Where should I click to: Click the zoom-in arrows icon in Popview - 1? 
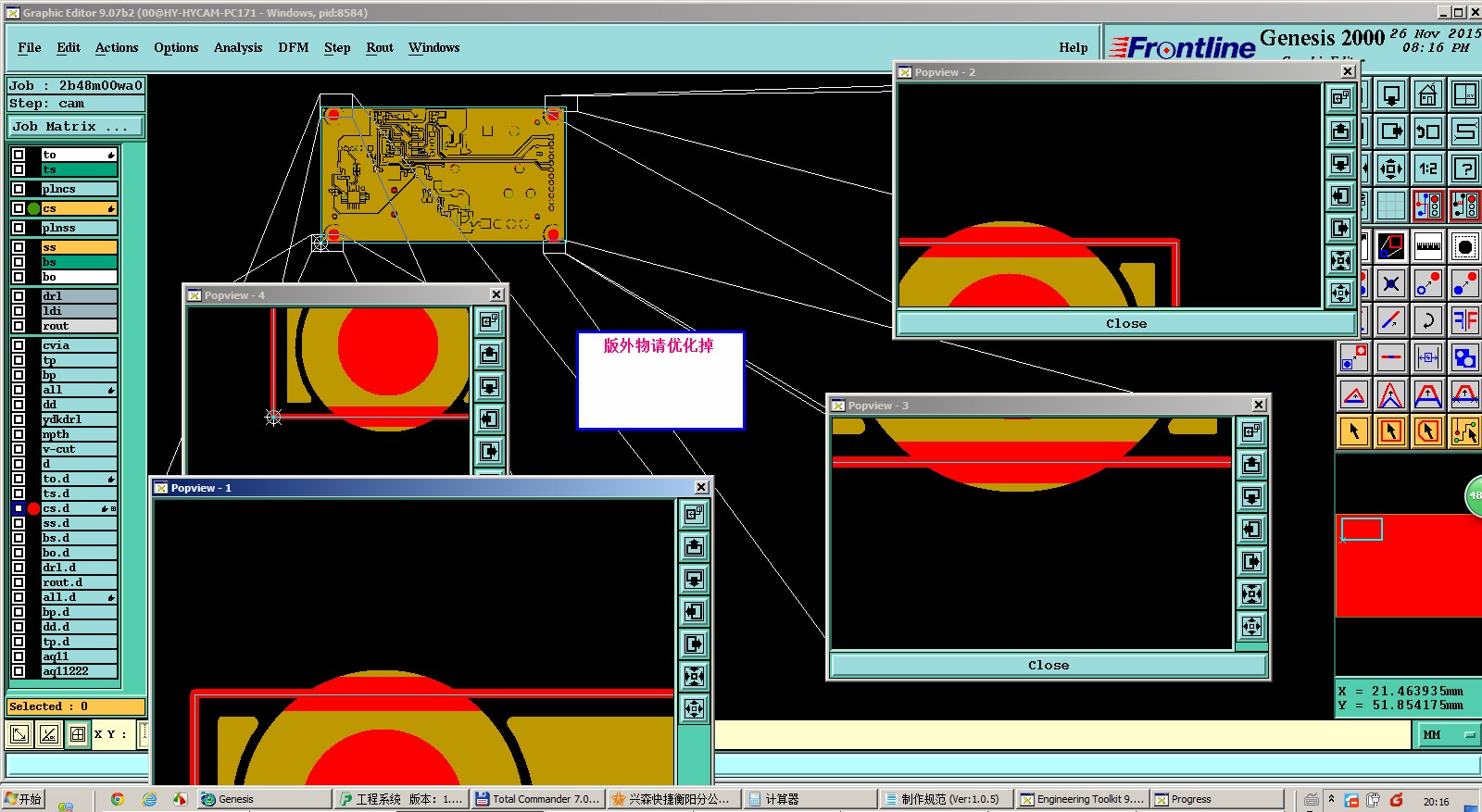[x=694, y=676]
